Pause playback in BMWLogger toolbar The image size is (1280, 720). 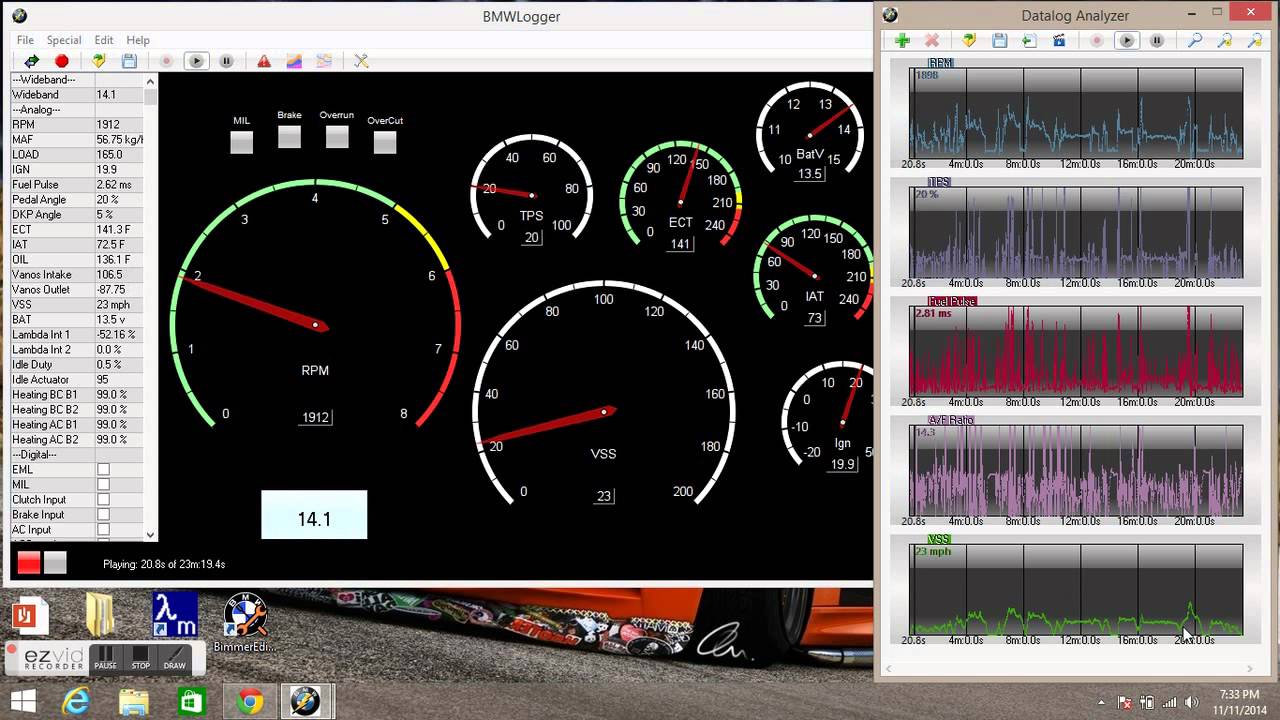(226, 61)
